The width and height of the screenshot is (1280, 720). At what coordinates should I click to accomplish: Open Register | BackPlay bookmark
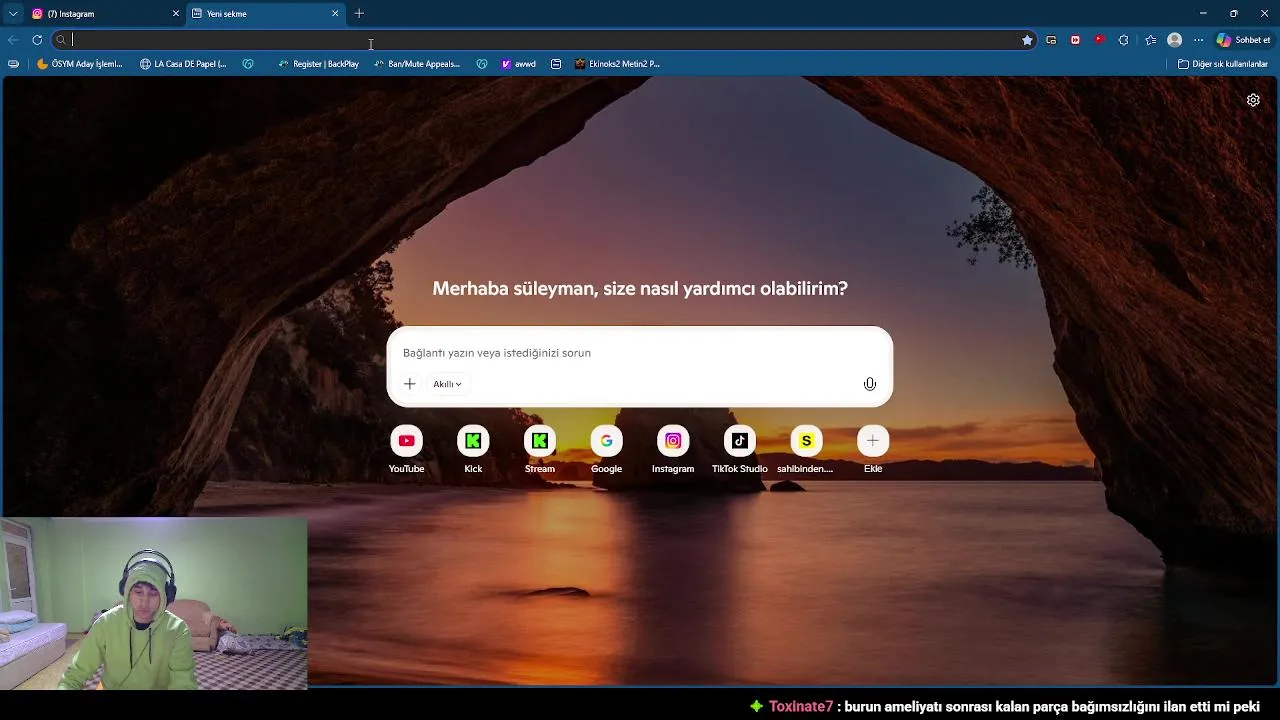pyautogui.click(x=318, y=64)
